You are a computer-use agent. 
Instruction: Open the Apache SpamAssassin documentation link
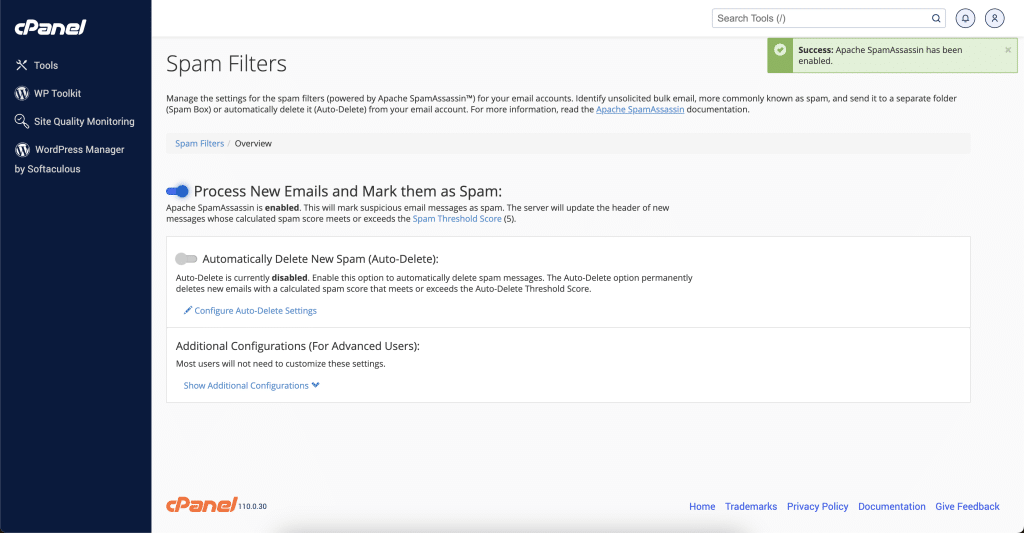[640, 110]
